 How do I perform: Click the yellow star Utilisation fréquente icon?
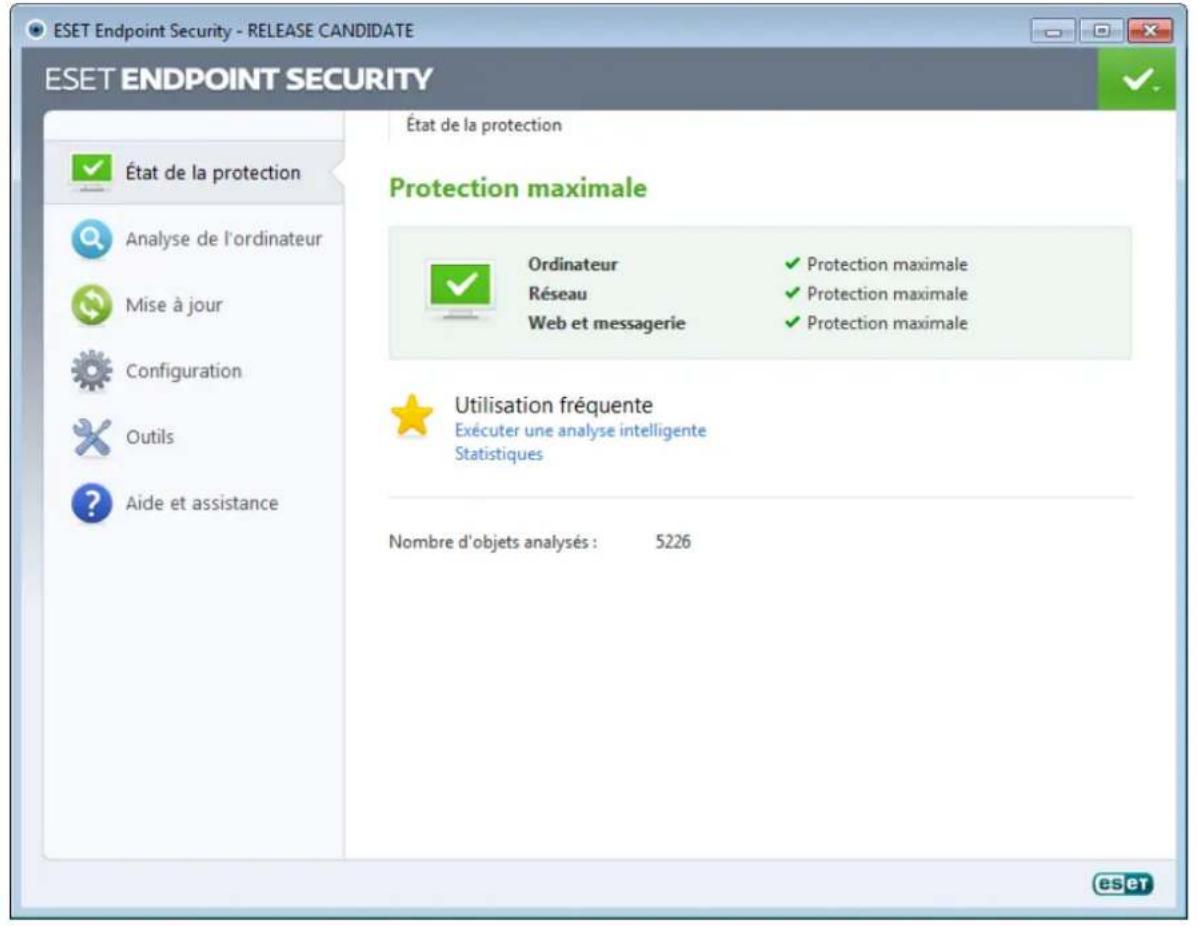pos(412,416)
